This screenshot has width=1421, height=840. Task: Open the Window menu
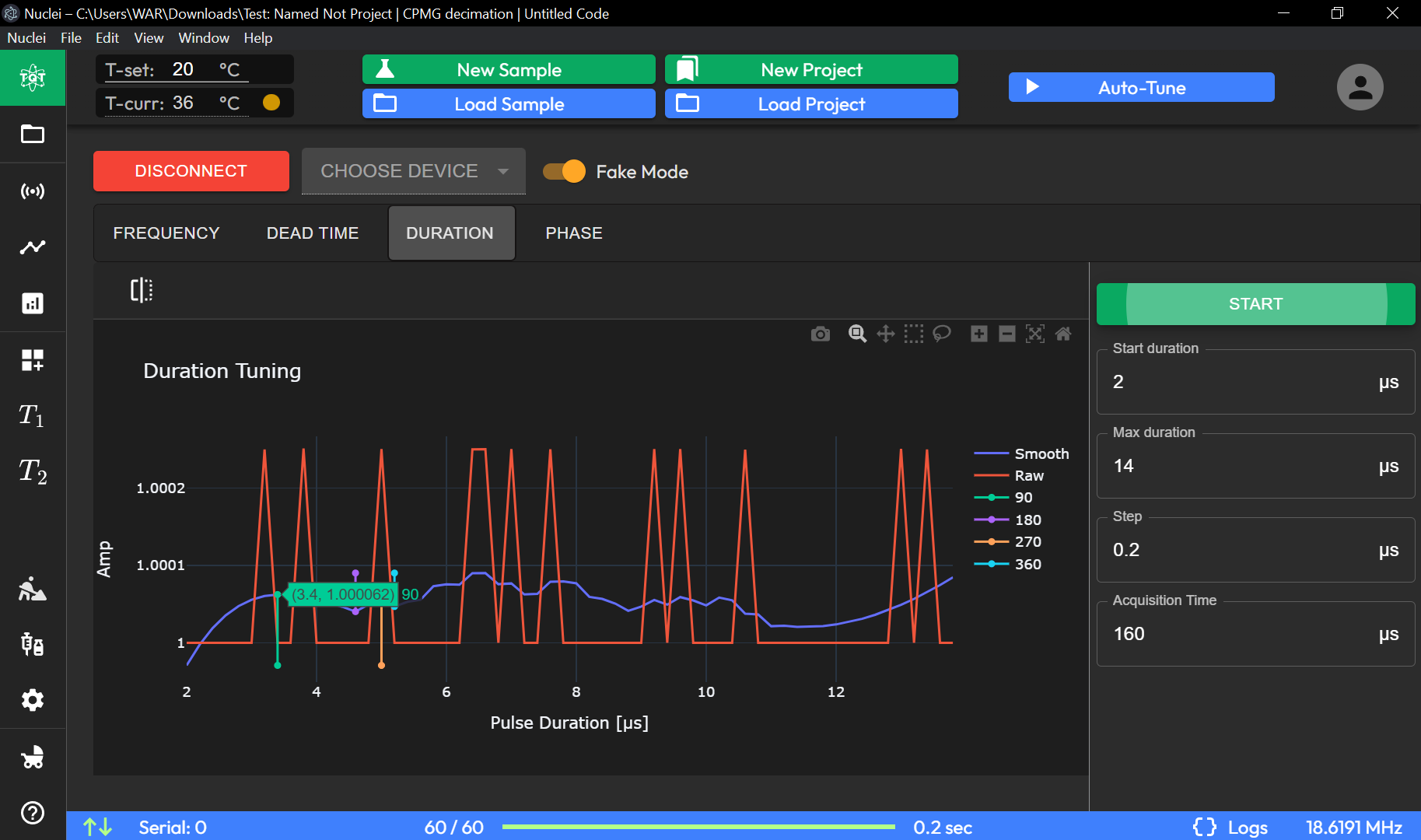pyautogui.click(x=204, y=37)
